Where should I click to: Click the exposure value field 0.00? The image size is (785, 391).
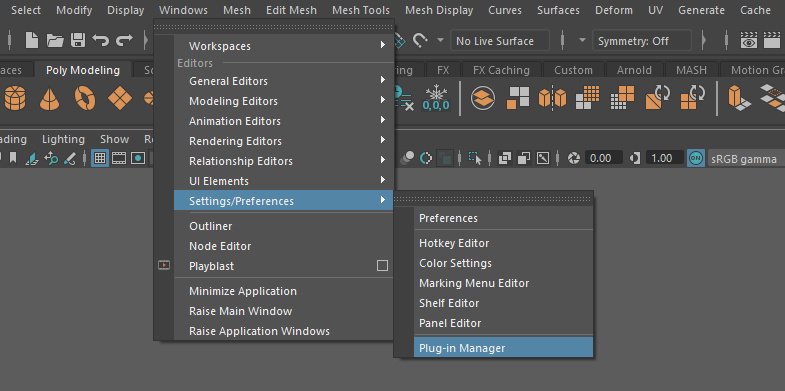[603, 159]
